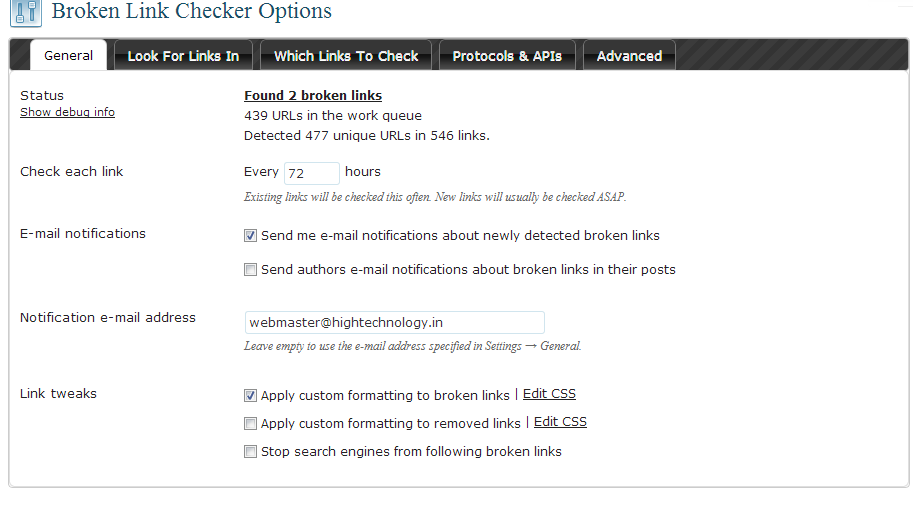Disable e-mail notifications about new broken links
This screenshot has height=511, width=913.
[250, 236]
